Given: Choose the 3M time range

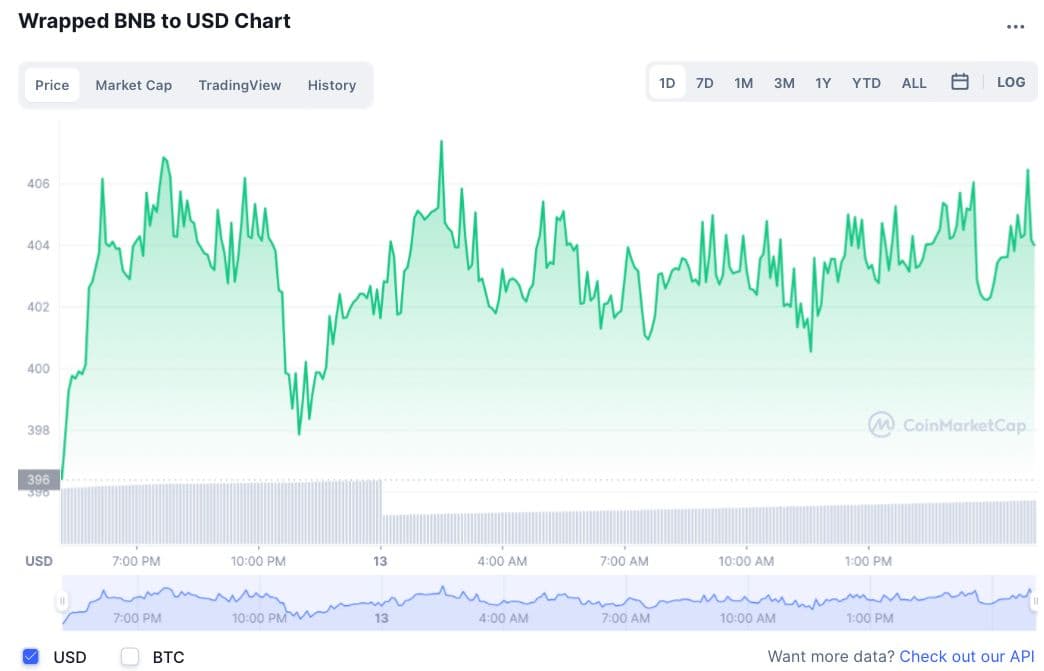Looking at the screenshot, I should click(x=784, y=83).
